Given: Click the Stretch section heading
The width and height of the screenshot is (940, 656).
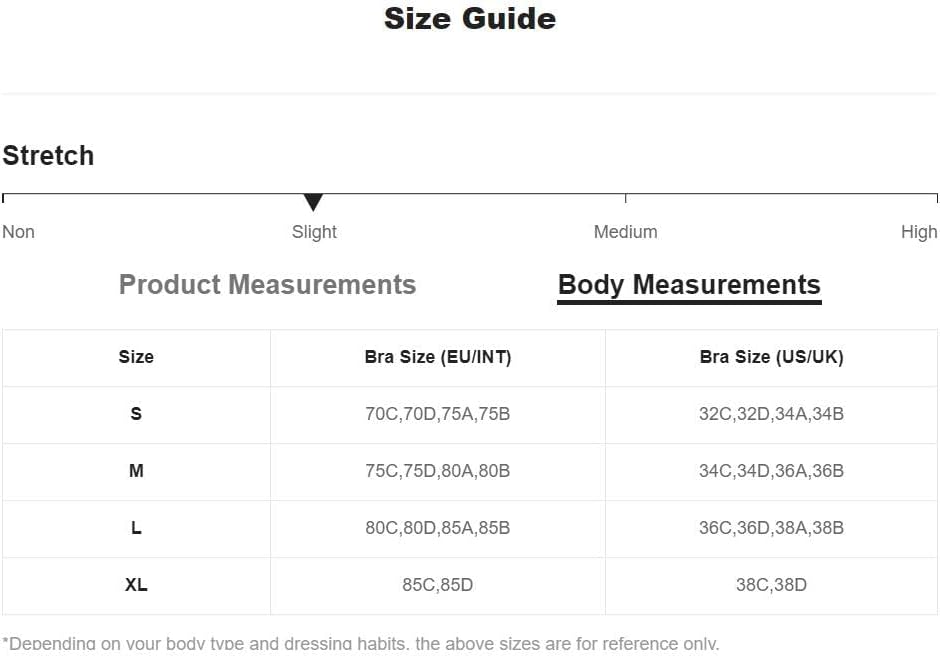Looking at the screenshot, I should tap(48, 155).
